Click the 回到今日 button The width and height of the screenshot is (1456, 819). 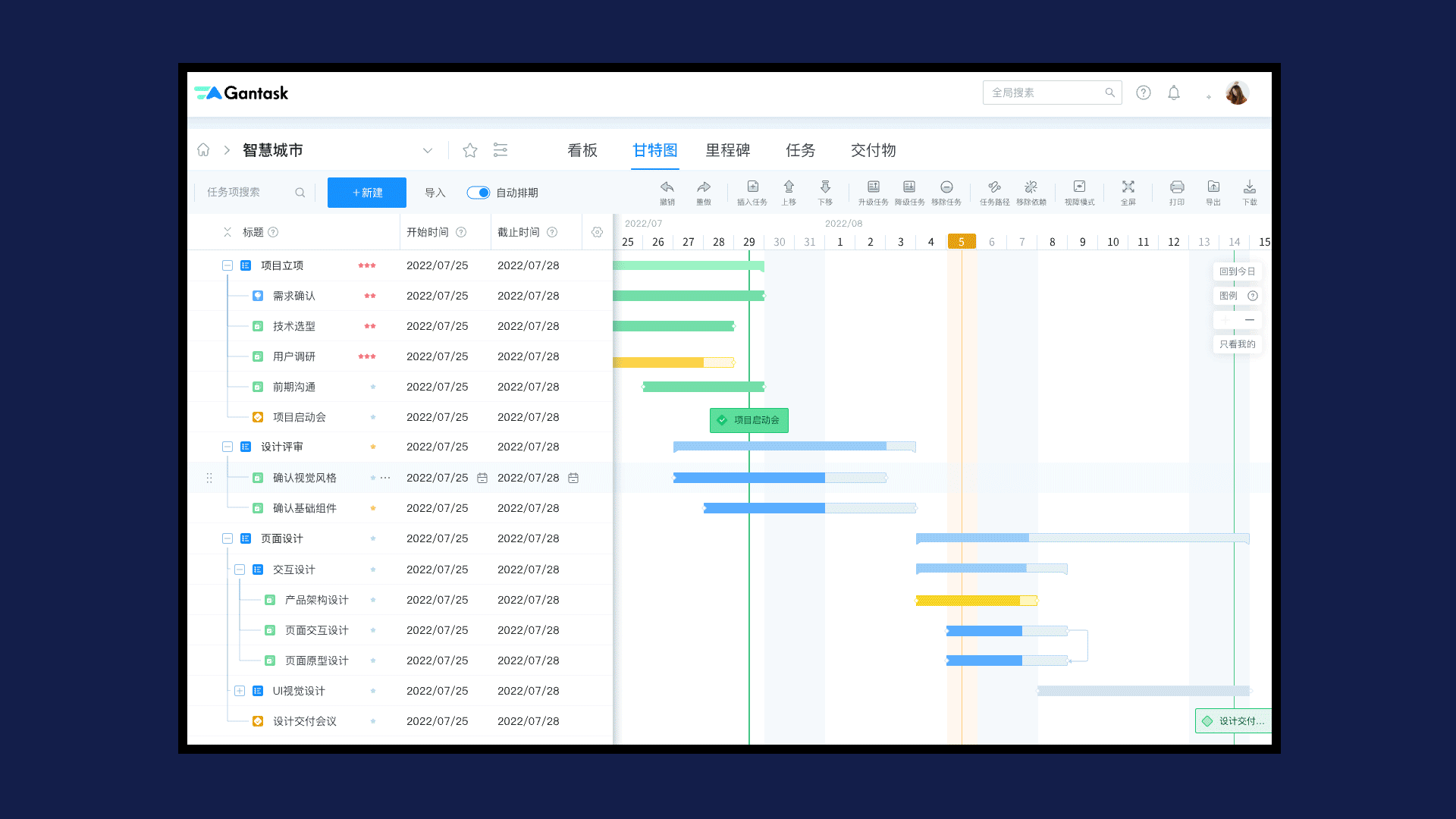click(1238, 271)
